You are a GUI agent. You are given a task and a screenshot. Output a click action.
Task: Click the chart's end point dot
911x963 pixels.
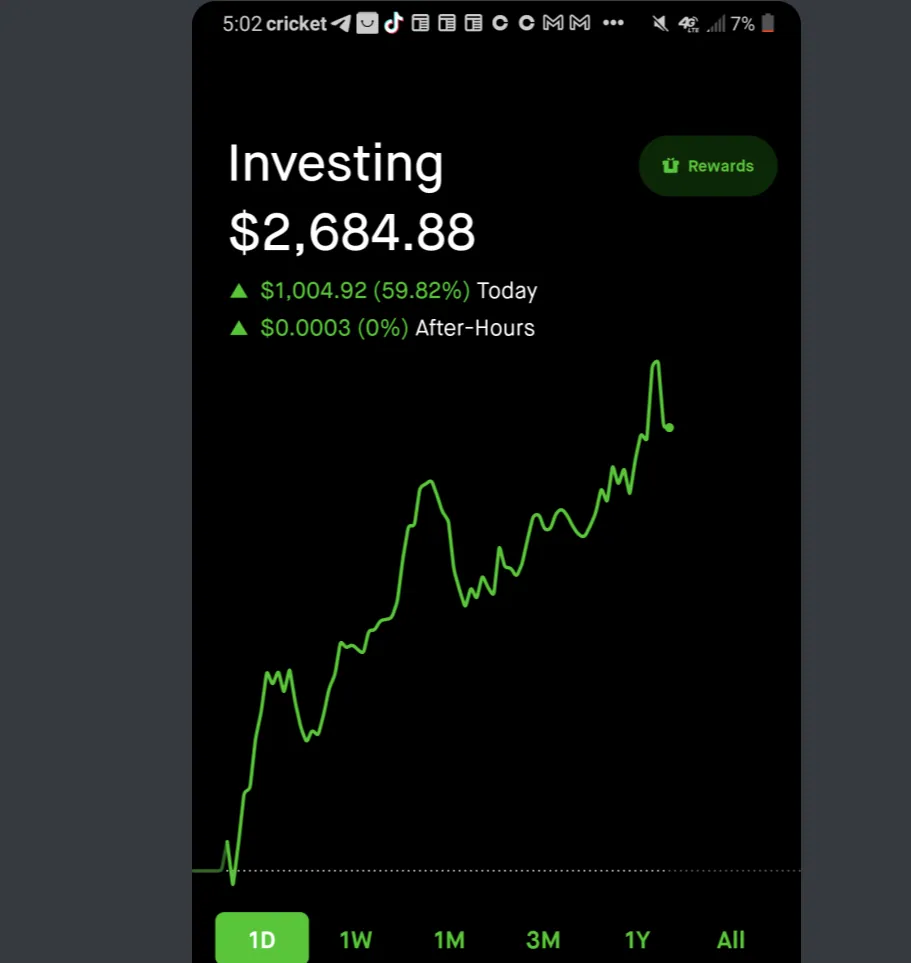[669, 428]
